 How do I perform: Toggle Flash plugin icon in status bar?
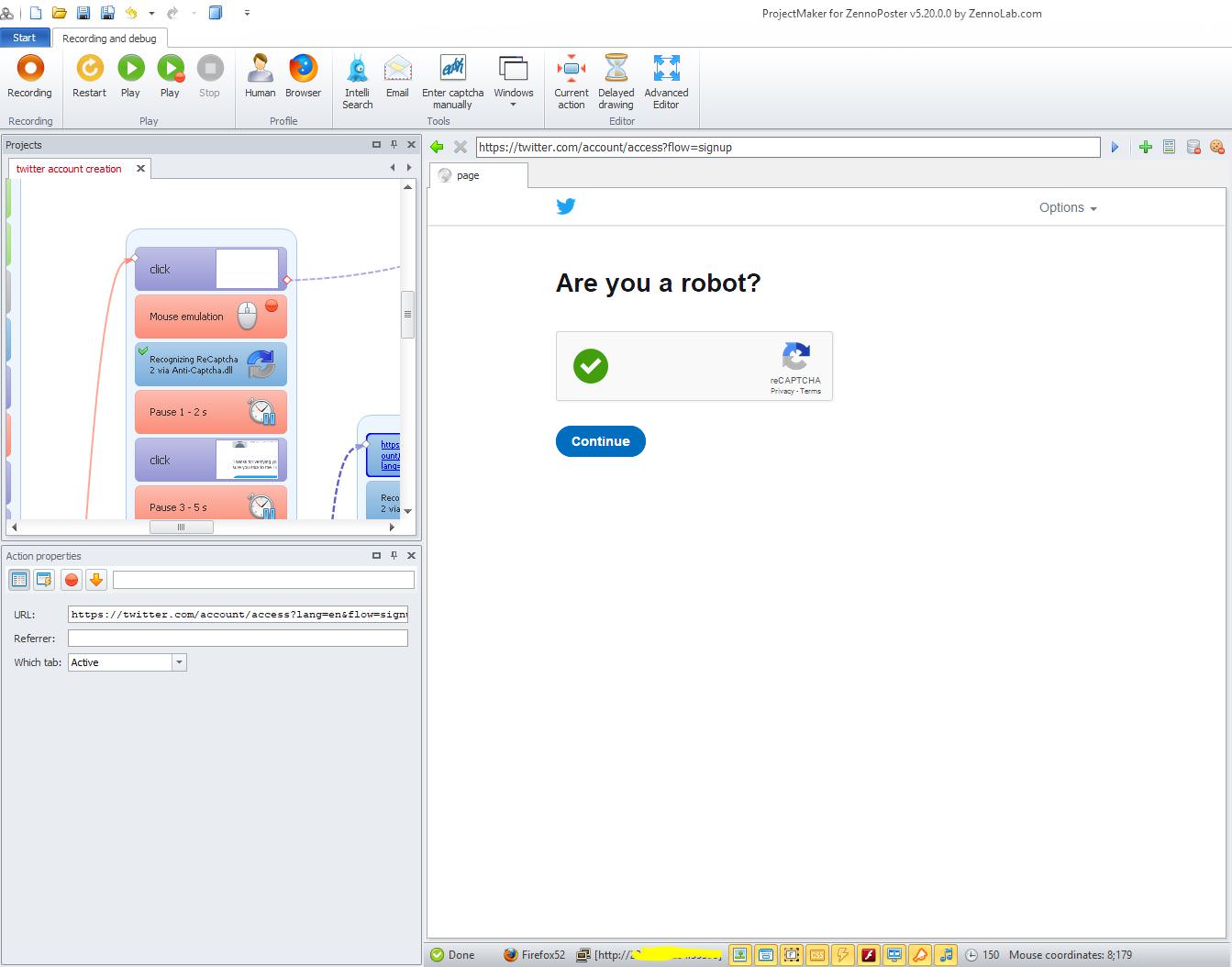point(868,955)
